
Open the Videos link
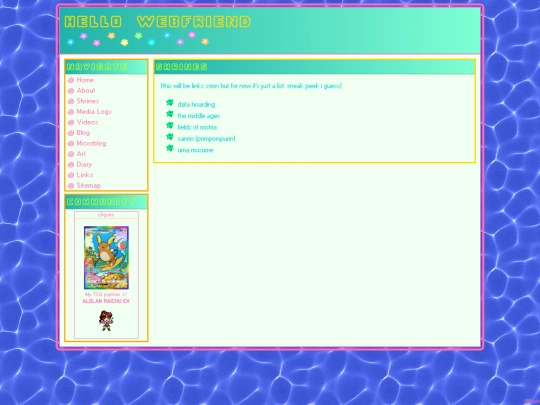coord(87,122)
